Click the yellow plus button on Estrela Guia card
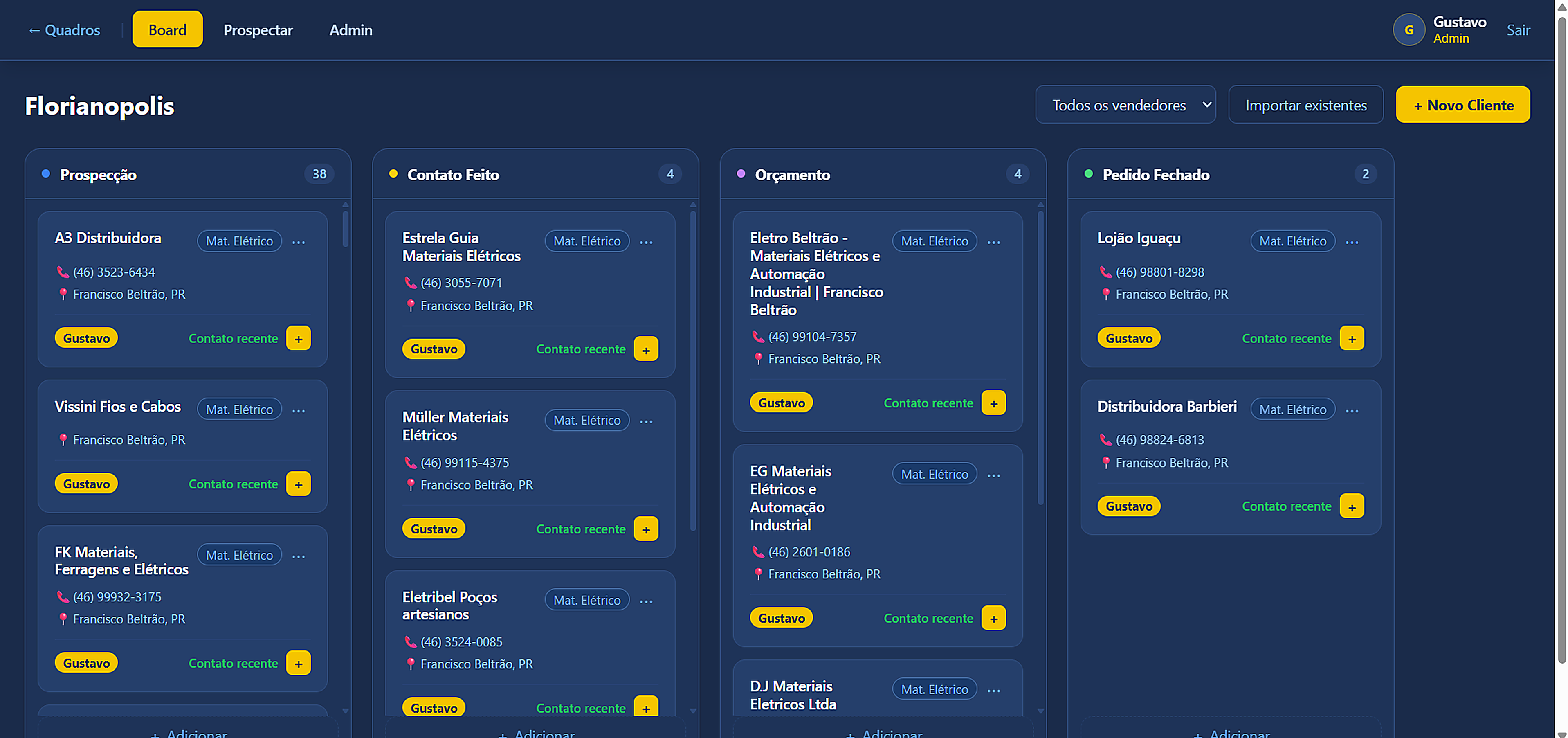Viewport: 1568px width, 738px height. coord(646,349)
